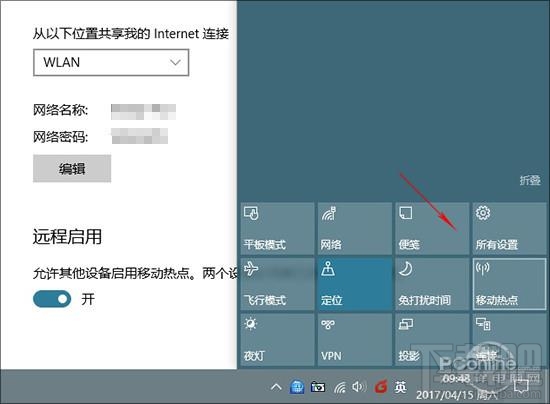Open the volume speaker tray icon

(359, 387)
